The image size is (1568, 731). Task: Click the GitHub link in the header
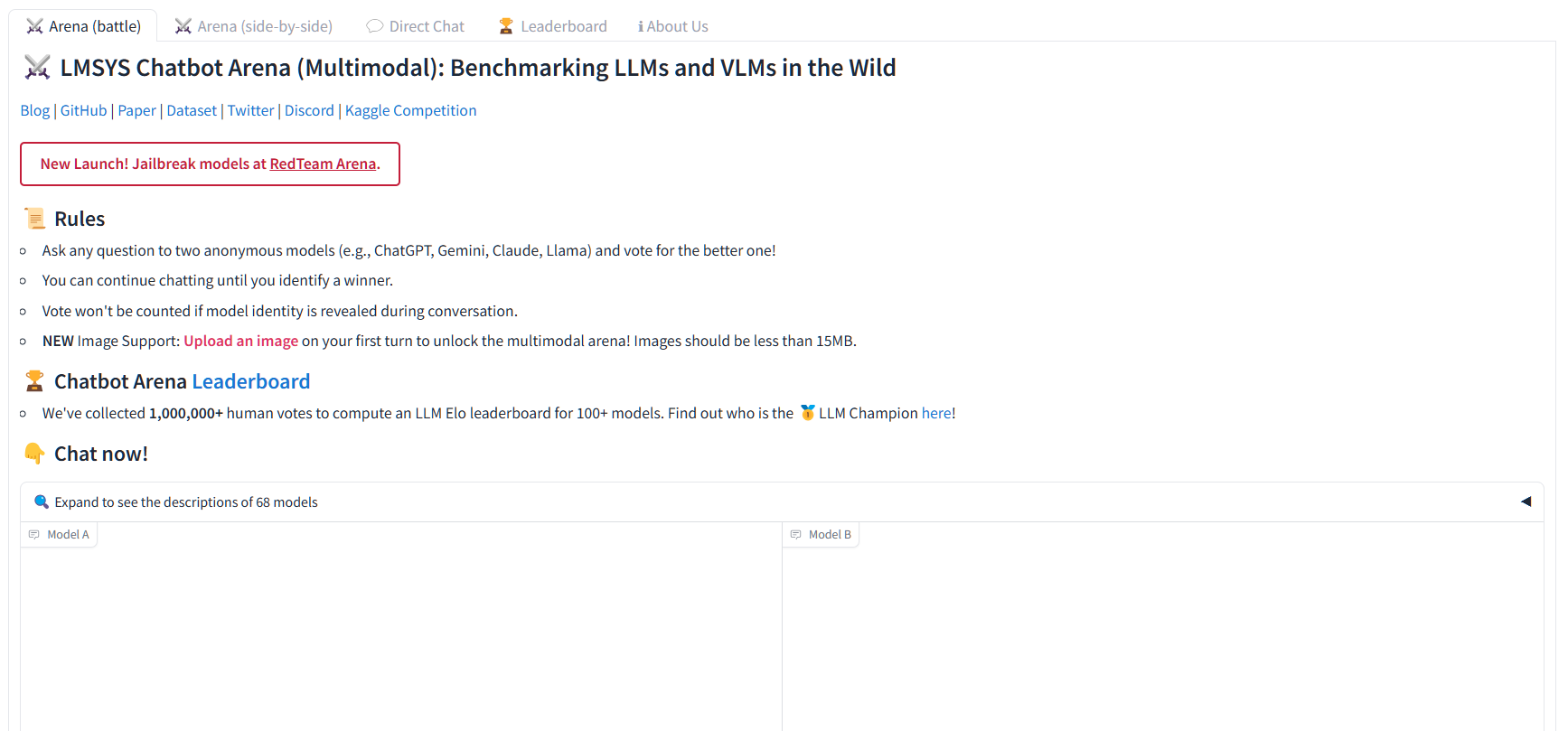coord(82,110)
